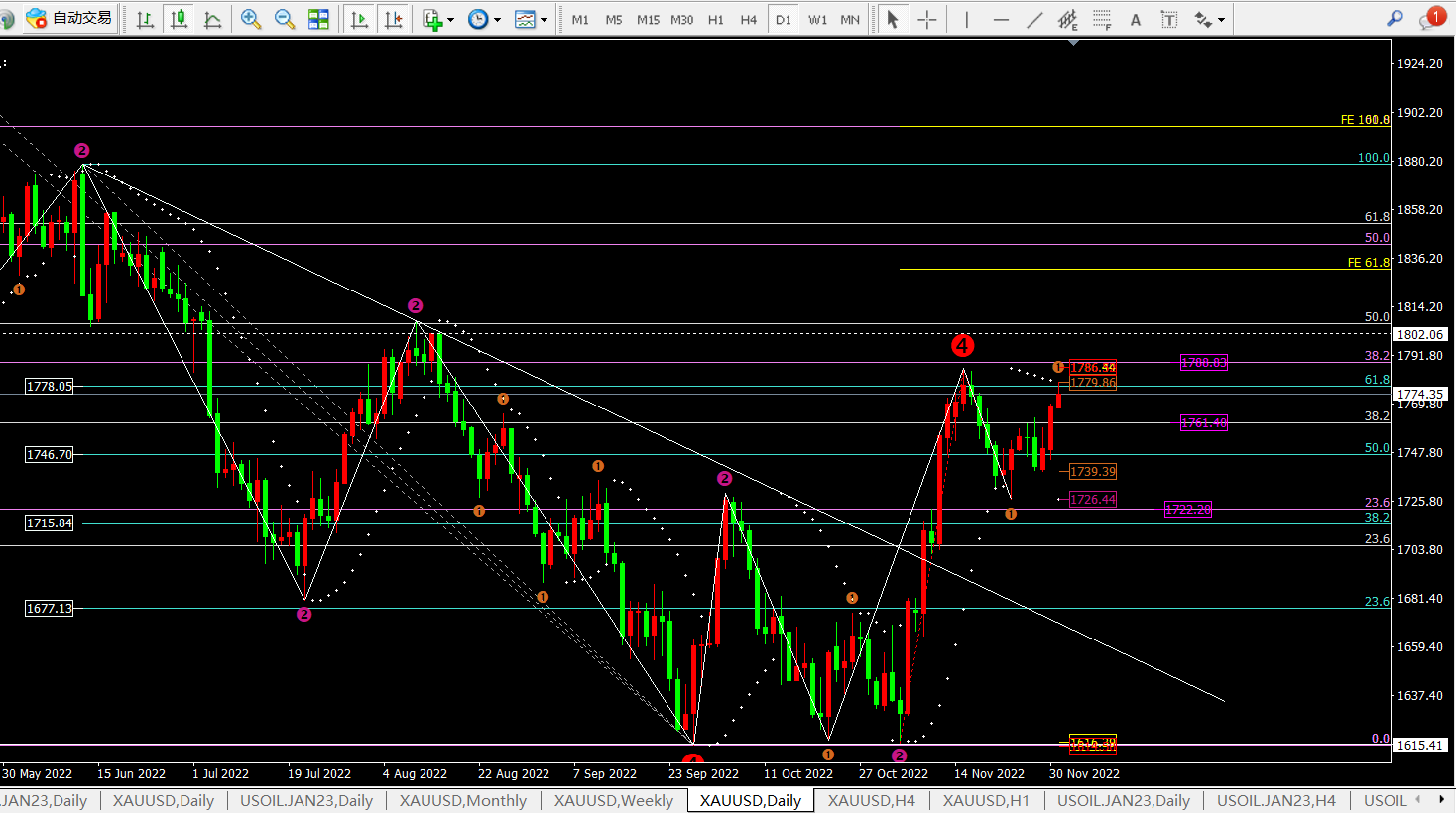
Task: Switch to the USOIL.JAN23,H4 chart tab
Action: coord(1276,800)
